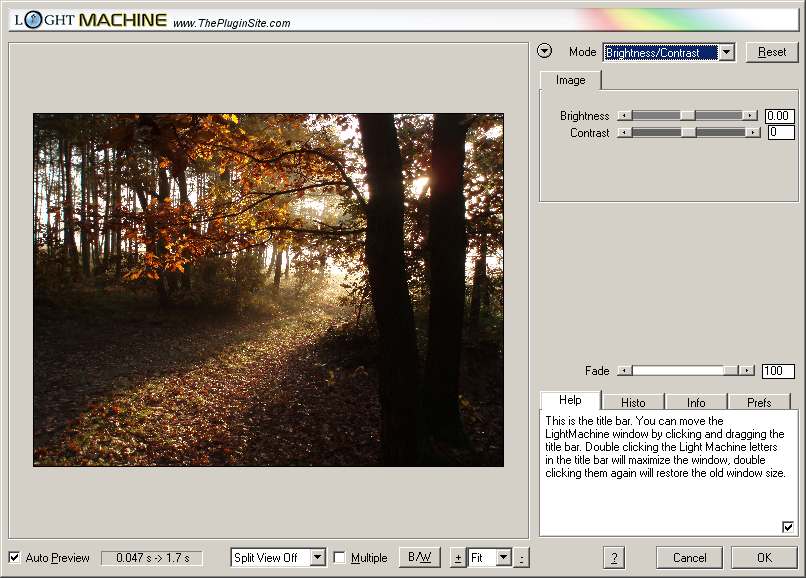Screen dimensions: 806x578
Task: Switch to the Prefs tab
Action: coord(759,402)
